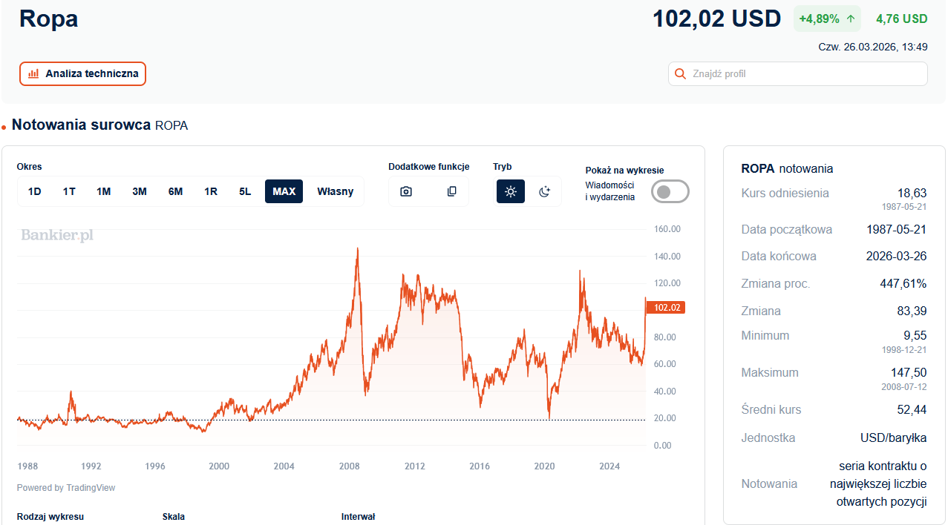Select the 1T period tab

(69, 192)
